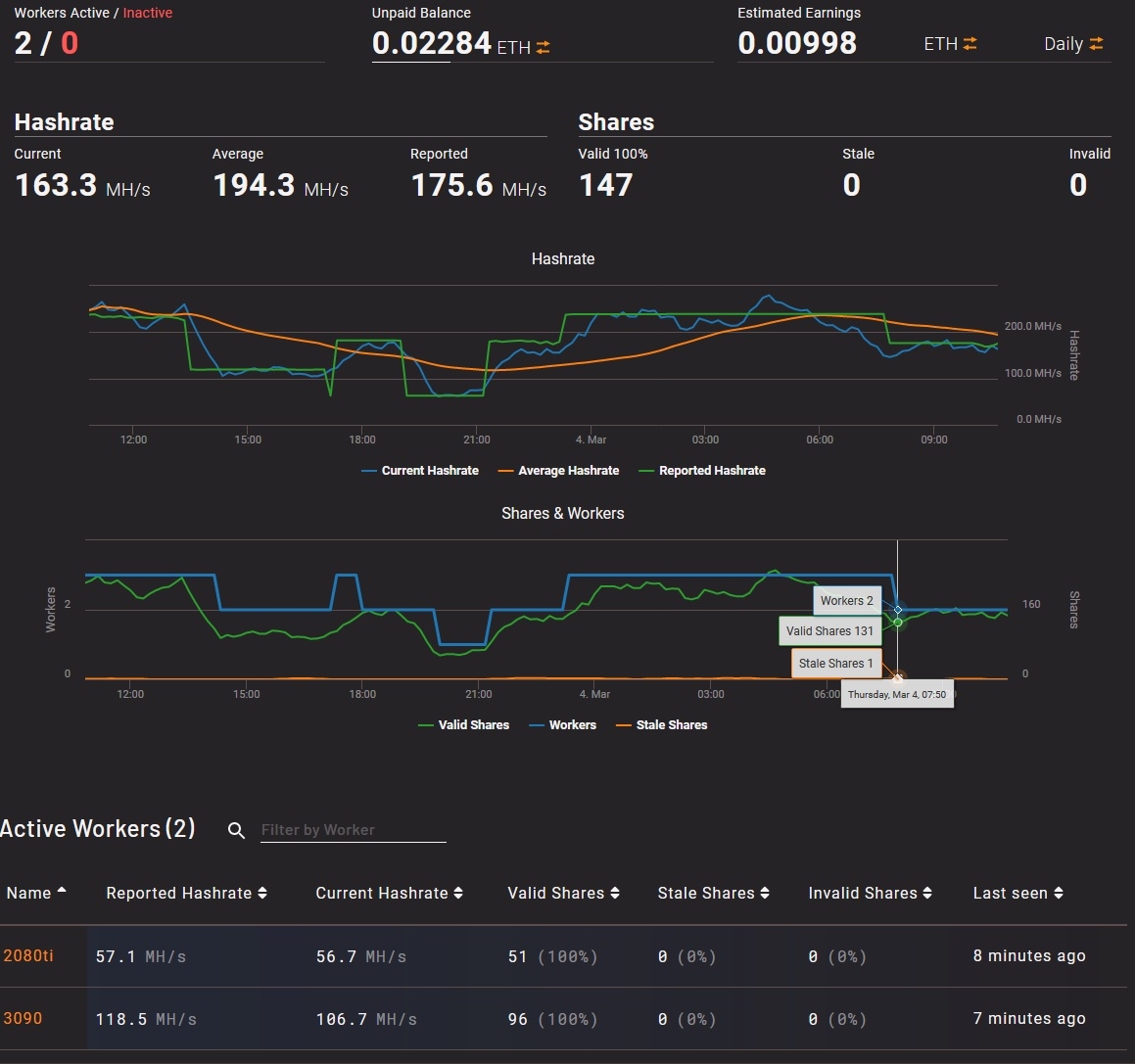
Task: Click 3090 valid shares 96 (100%)
Action: coord(553,1019)
